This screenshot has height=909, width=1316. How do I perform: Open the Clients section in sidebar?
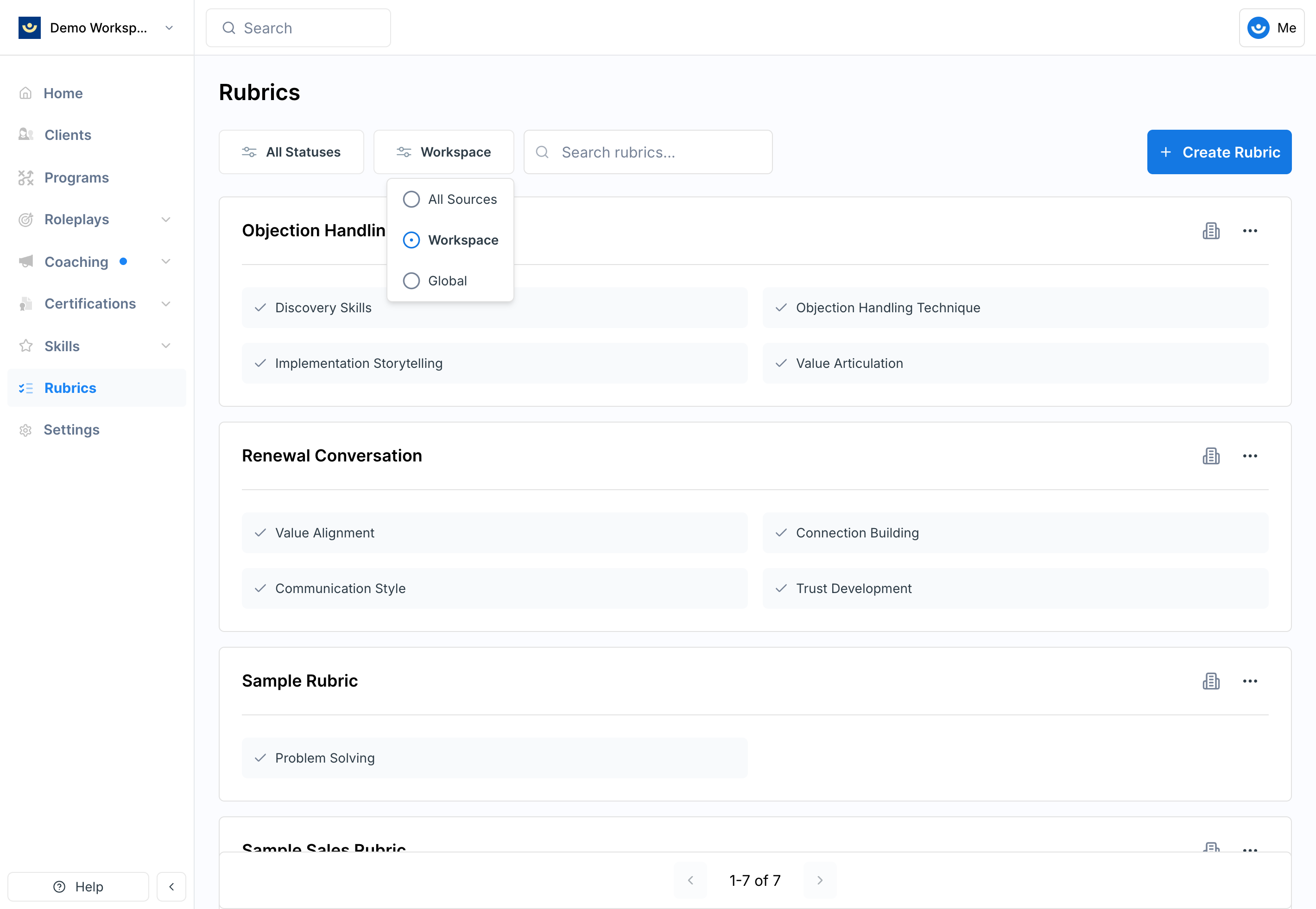coord(67,135)
